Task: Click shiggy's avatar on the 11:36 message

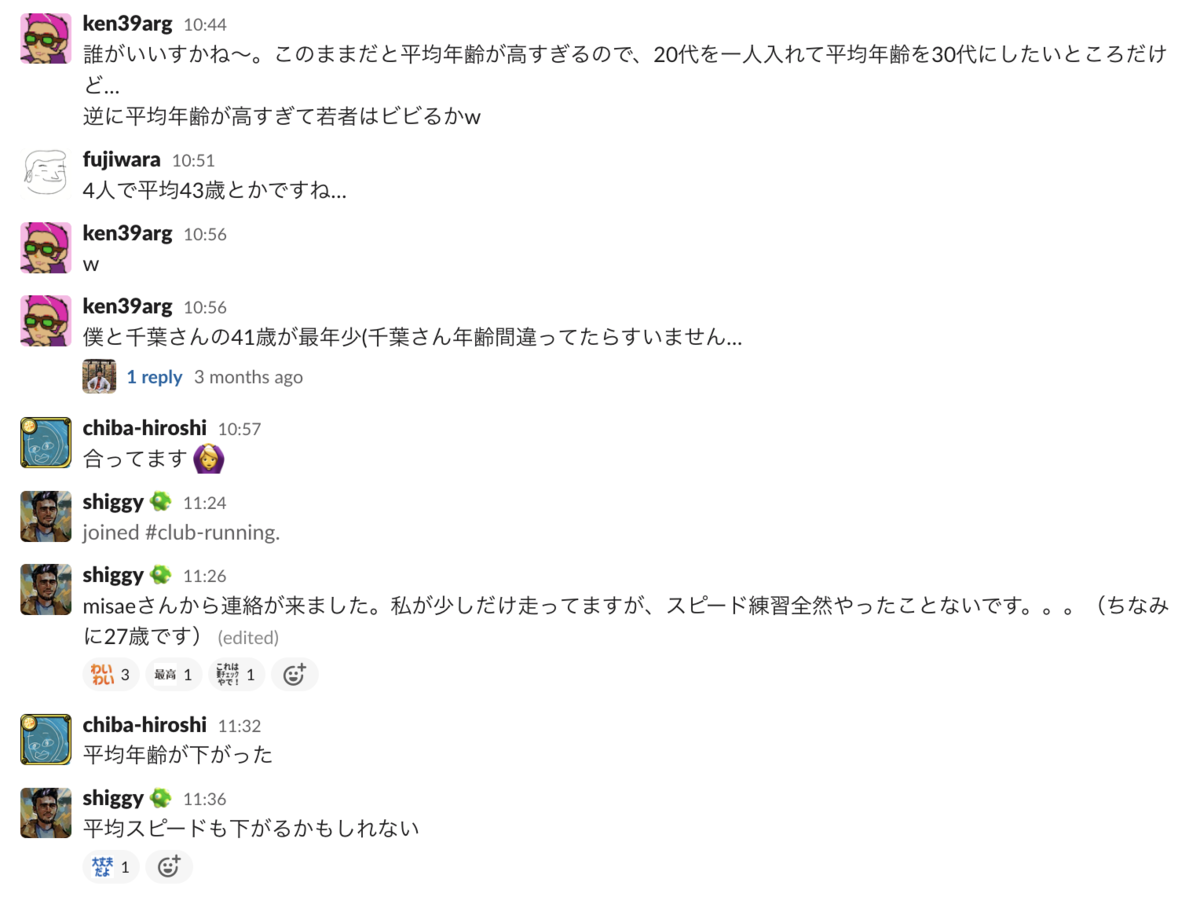Action: coord(46,813)
